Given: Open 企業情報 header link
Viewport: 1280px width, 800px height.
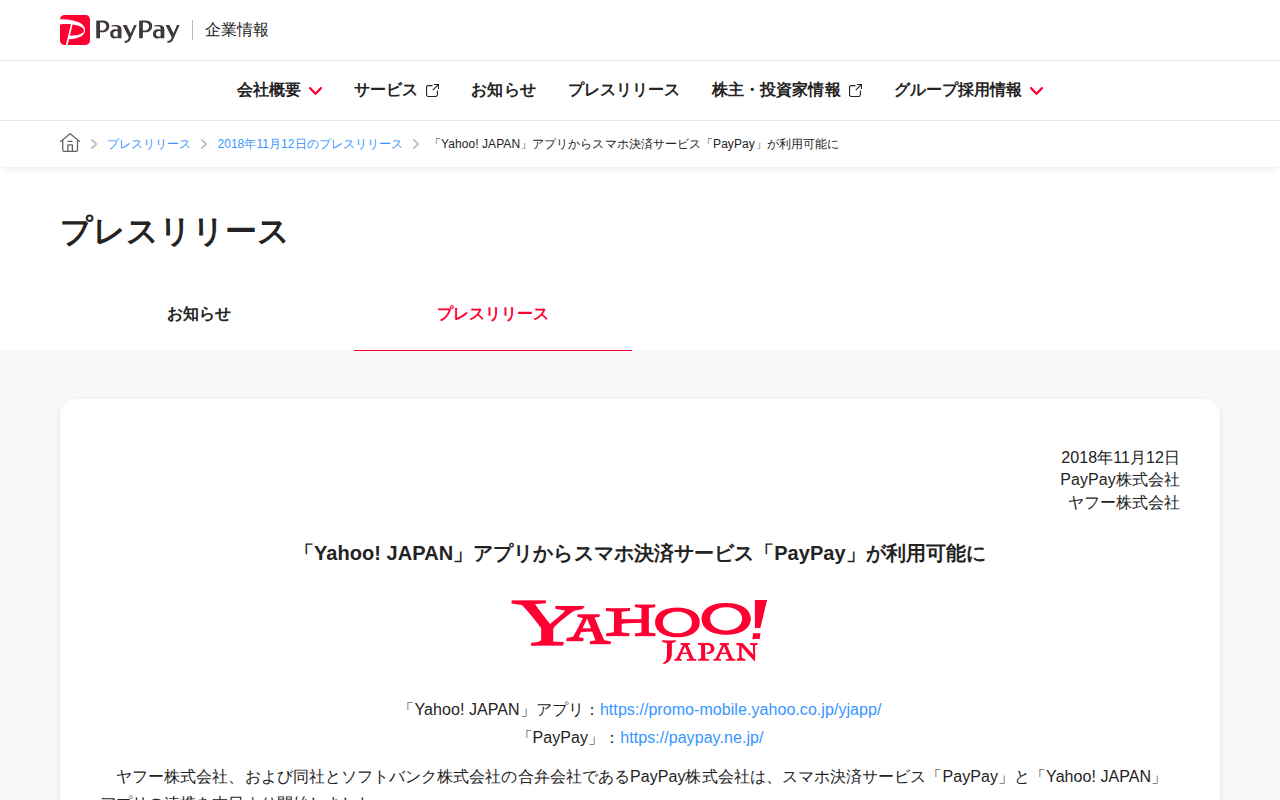Looking at the screenshot, I should coord(237,30).
